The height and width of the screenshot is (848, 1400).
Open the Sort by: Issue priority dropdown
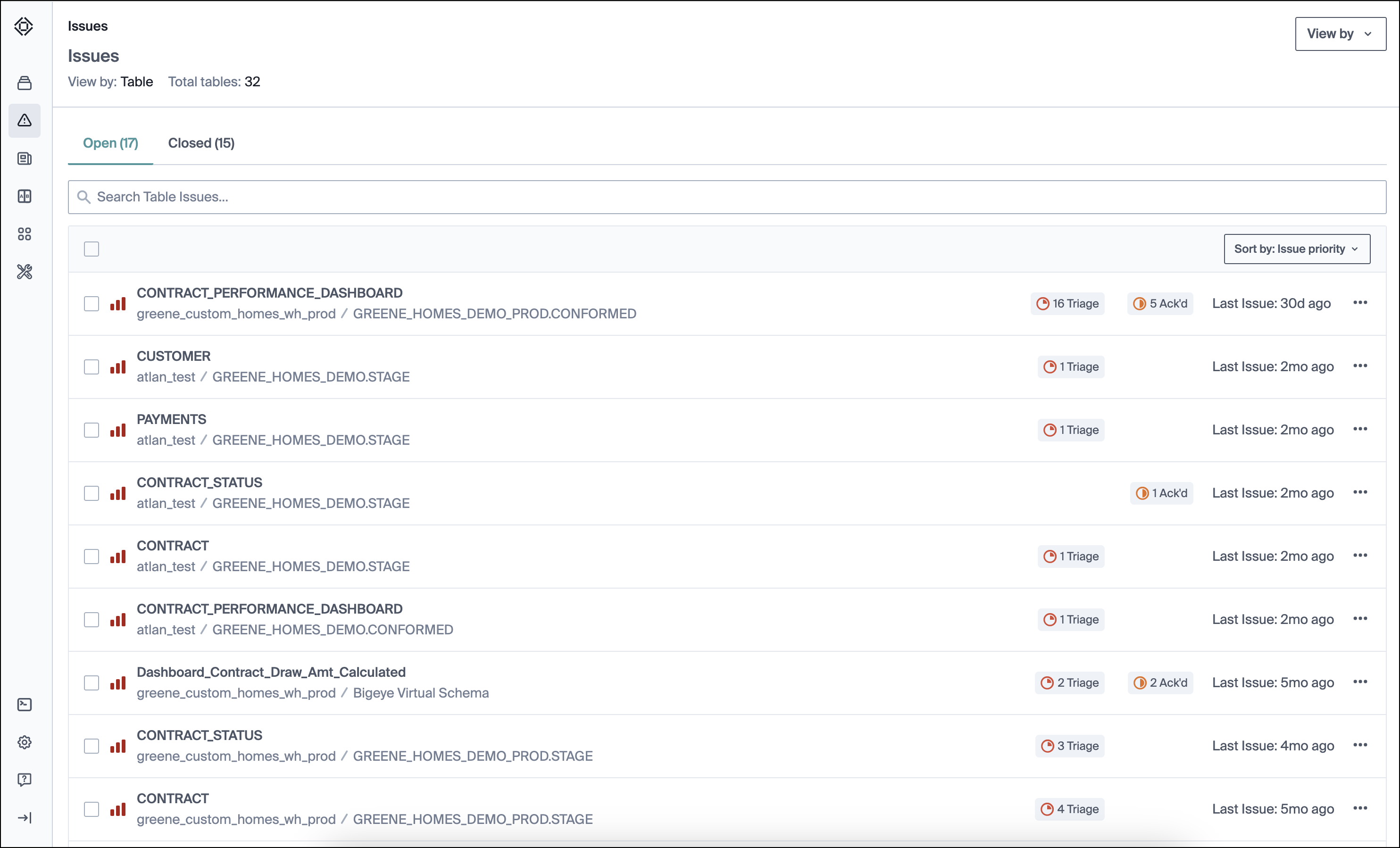1296,249
